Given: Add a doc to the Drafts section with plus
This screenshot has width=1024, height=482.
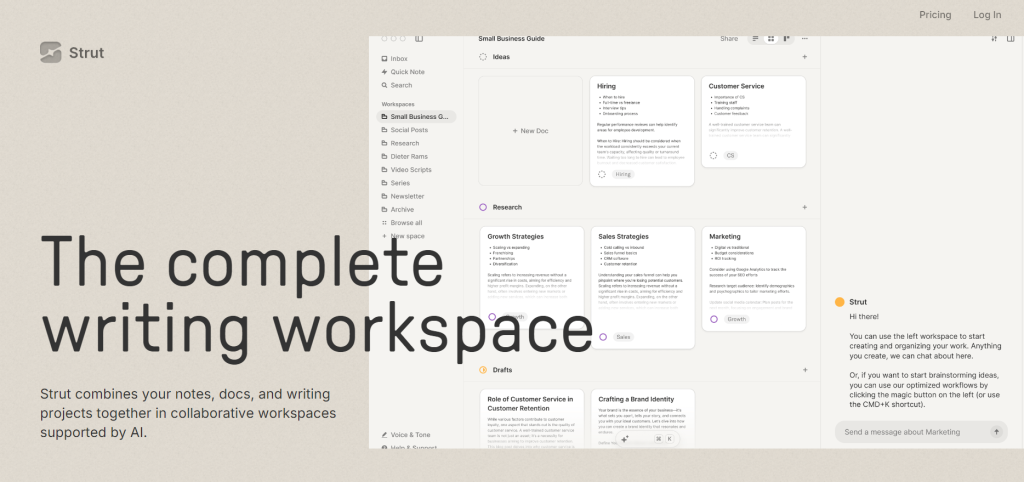Looking at the screenshot, I should click(x=804, y=370).
